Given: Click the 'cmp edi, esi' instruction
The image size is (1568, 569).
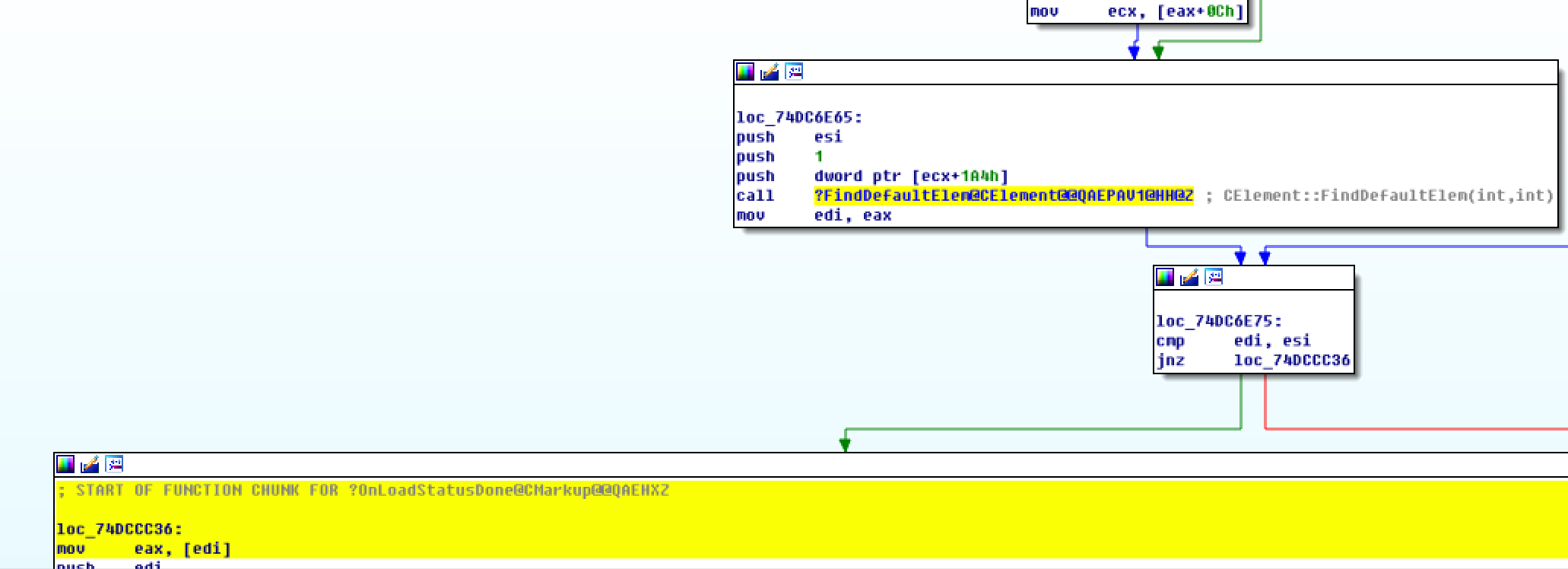Looking at the screenshot, I should (1233, 341).
